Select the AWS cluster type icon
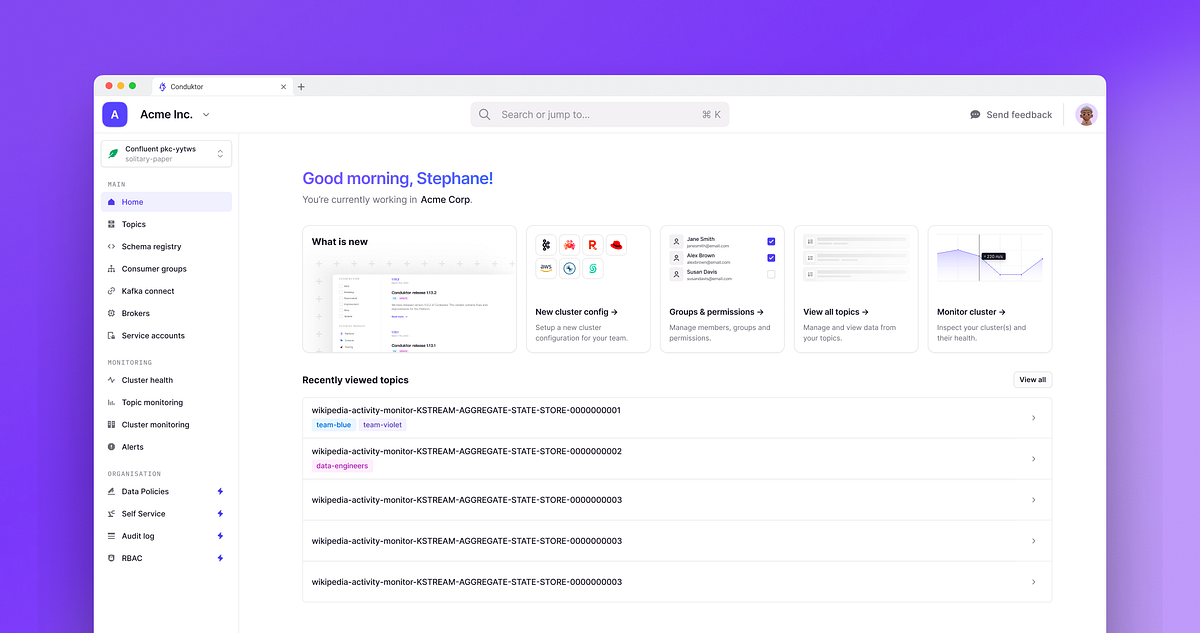 [546, 268]
